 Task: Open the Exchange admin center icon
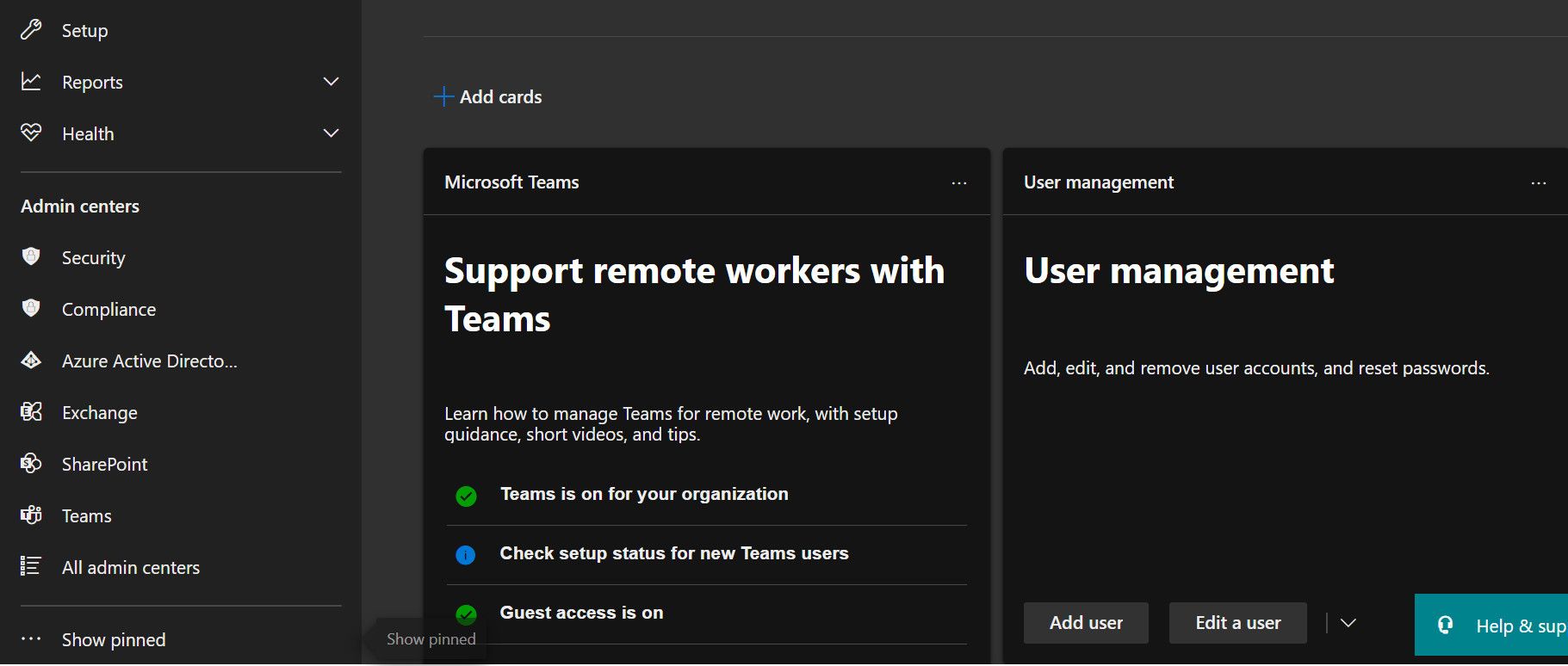click(31, 412)
